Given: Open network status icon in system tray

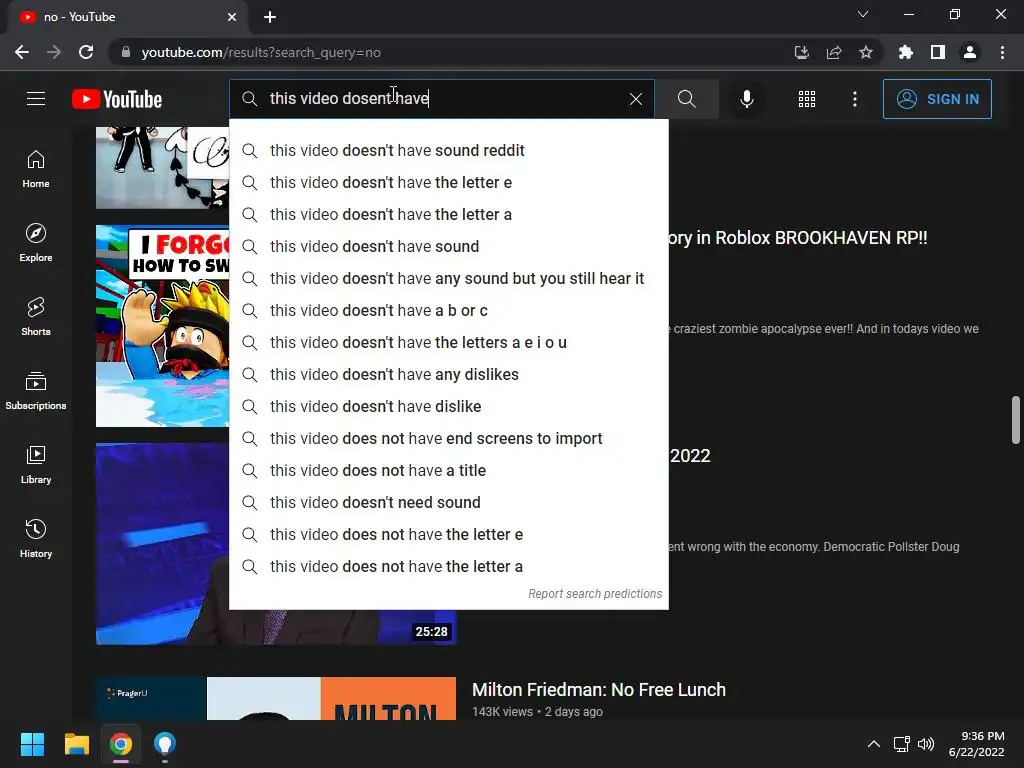Looking at the screenshot, I should pos(902,744).
